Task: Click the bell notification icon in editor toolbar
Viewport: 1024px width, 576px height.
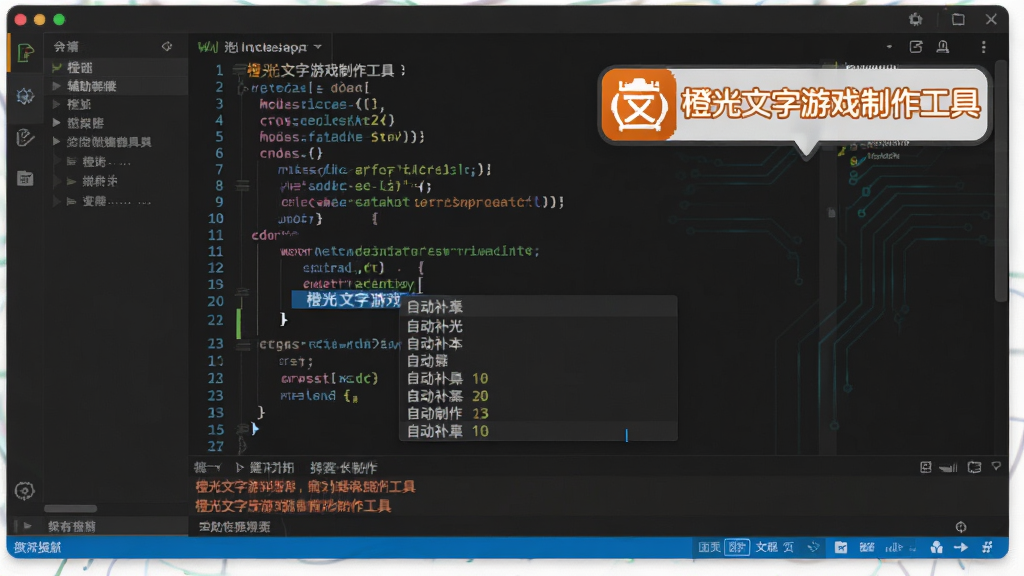Action: (943, 47)
